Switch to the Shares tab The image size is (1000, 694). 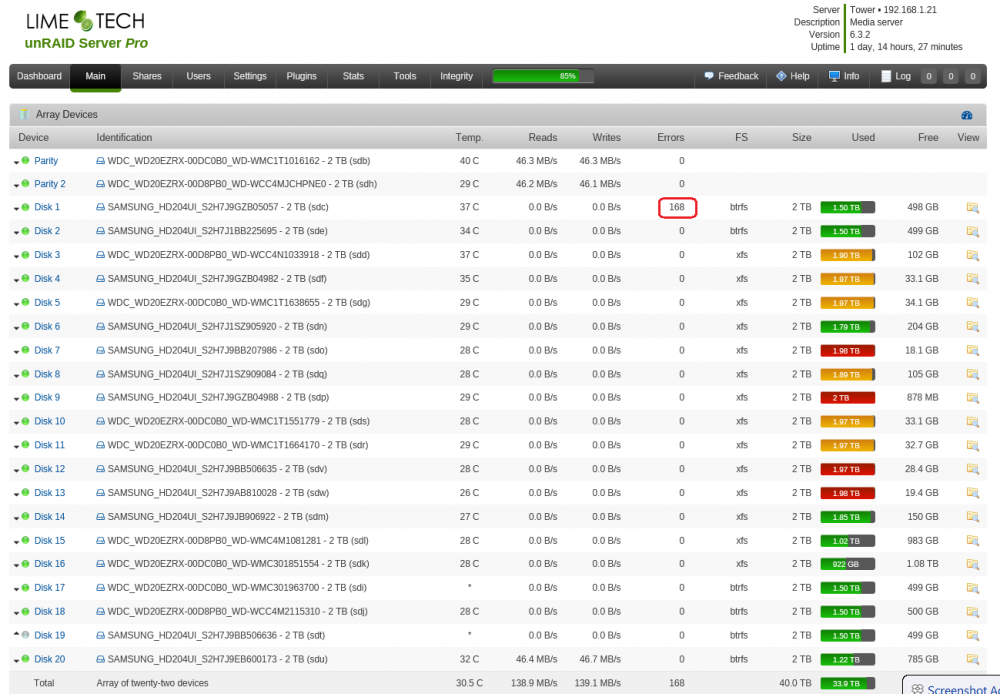tap(147, 76)
